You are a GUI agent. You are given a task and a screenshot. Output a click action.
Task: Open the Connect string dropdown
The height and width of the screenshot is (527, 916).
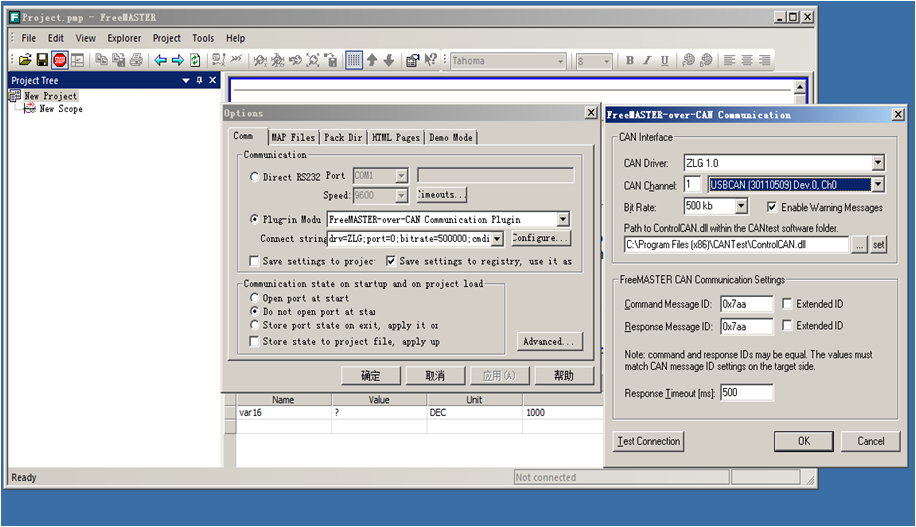[497, 238]
